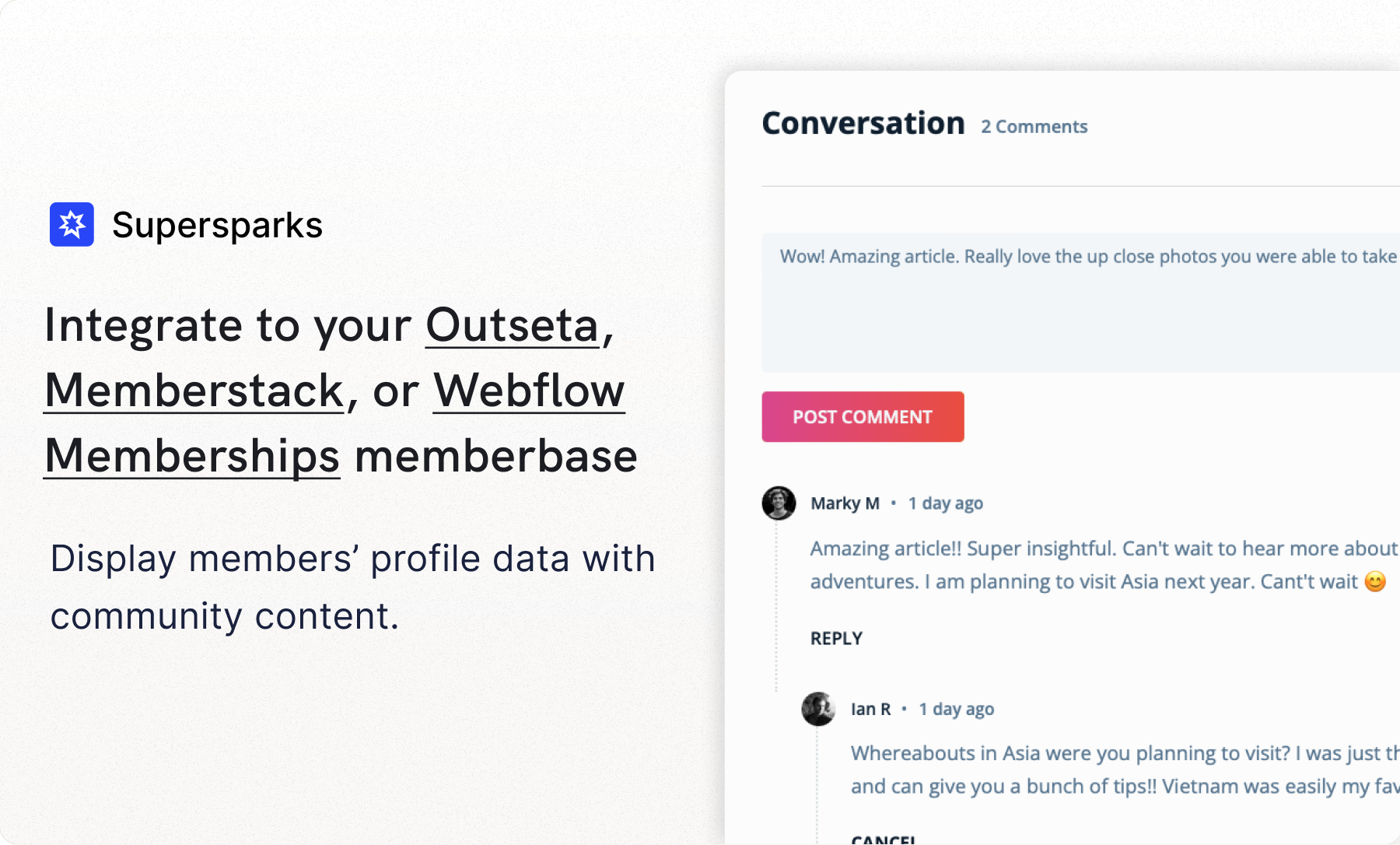
Task: Cancel the reply under Ian R's comment
Action: click(x=883, y=839)
